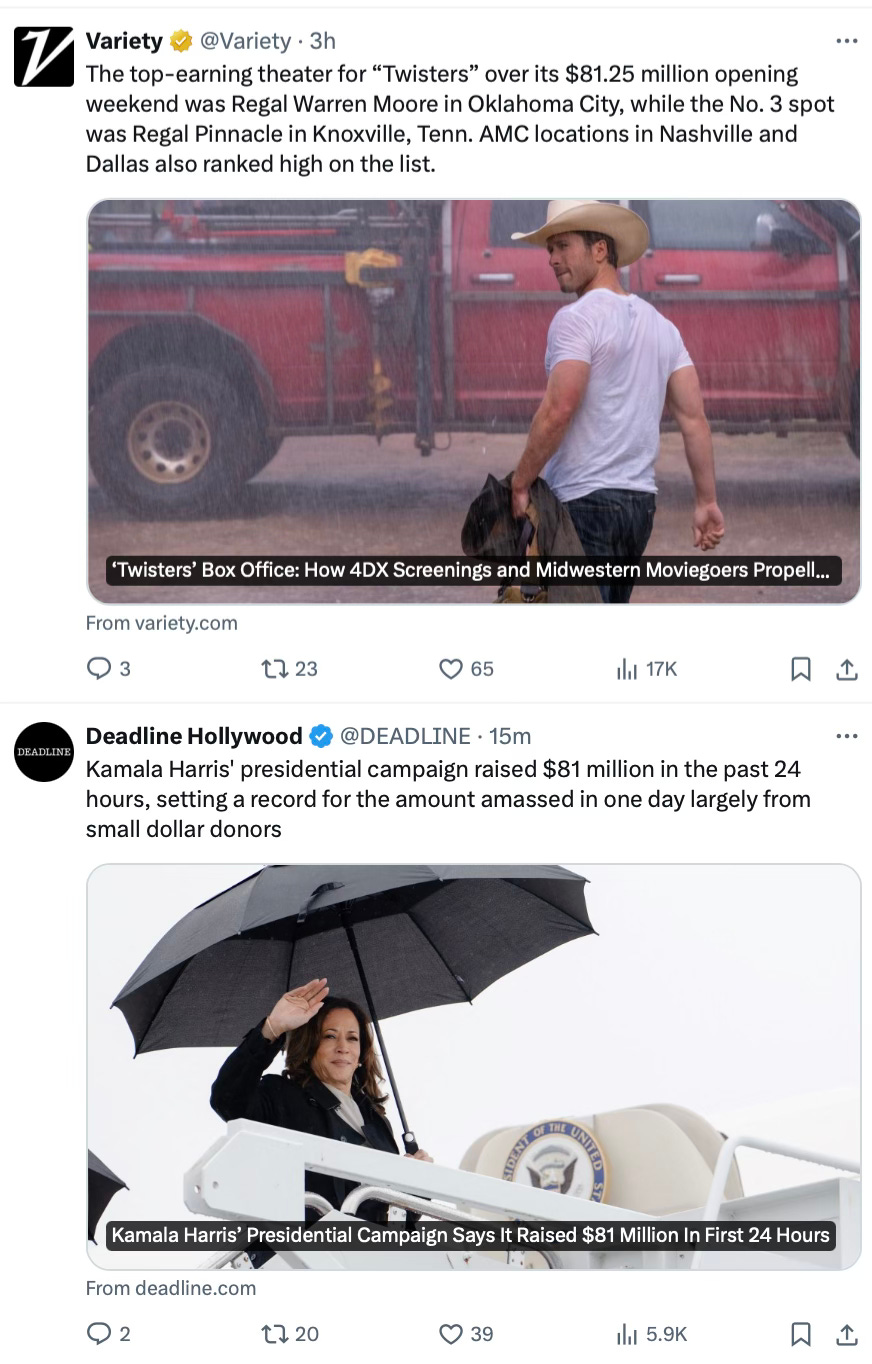The image size is (872, 1364).
Task: Like the Variety Twisters tweet
Action: [451, 669]
